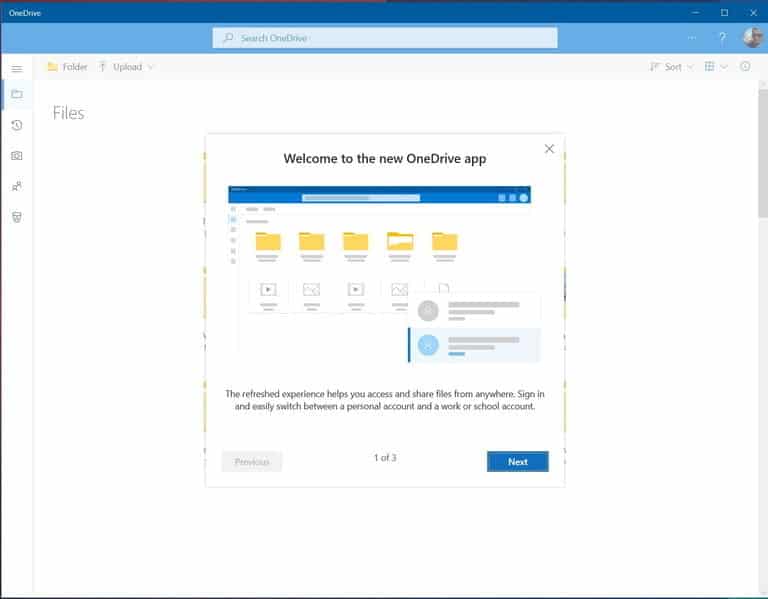768x599 pixels.
Task: Focus the Search OneDrive field
Action: pos(385,38)
